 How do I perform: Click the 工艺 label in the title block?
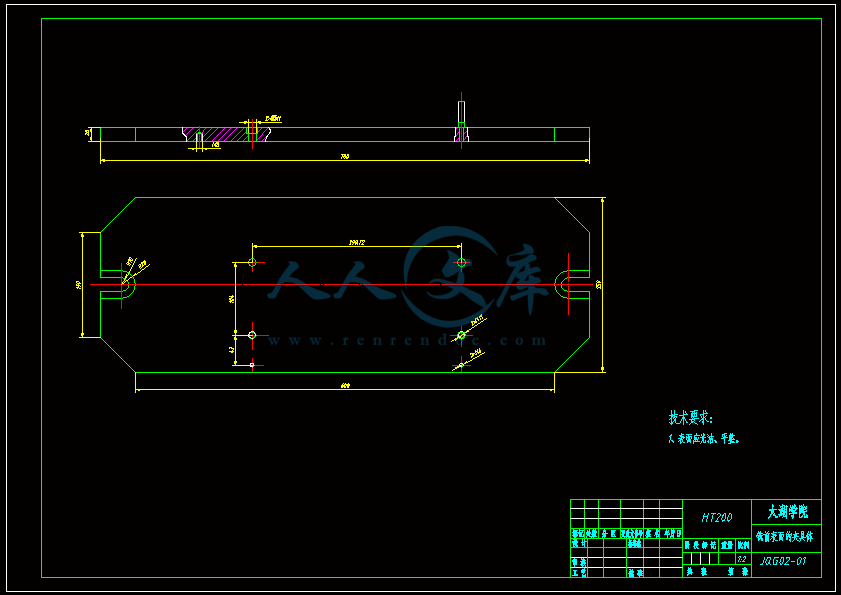coord(579,572)
